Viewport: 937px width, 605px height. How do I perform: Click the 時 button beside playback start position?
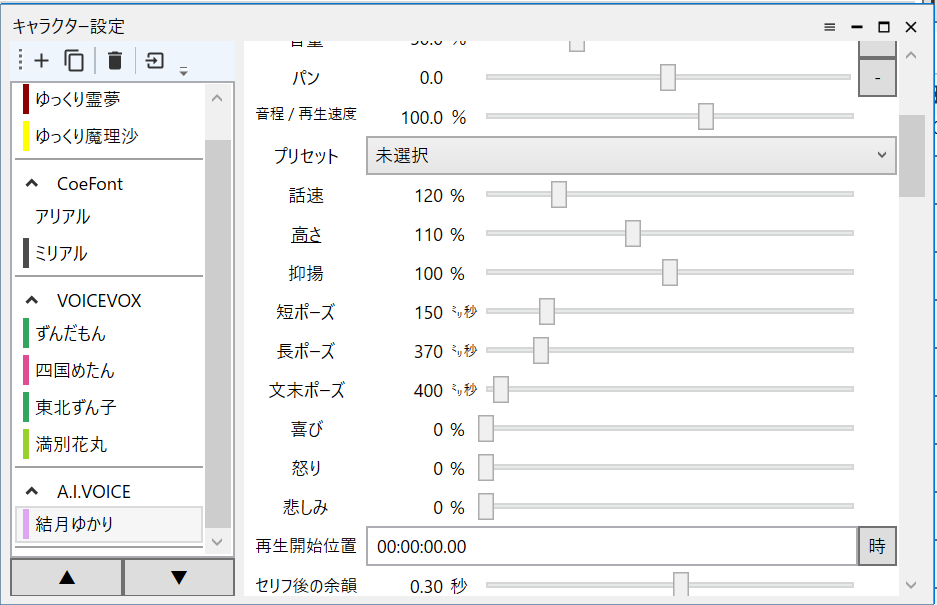pos(876,547)
